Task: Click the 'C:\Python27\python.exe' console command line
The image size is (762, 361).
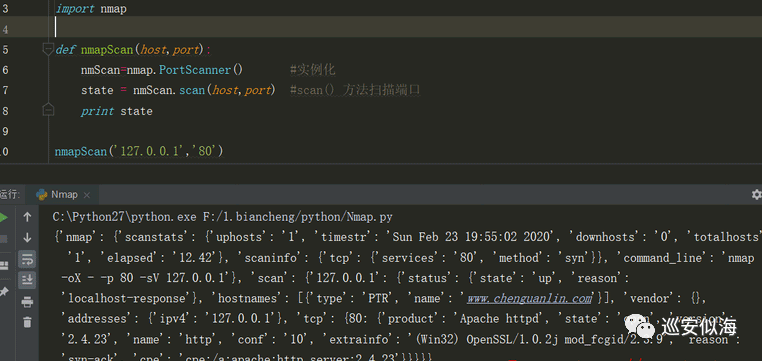Action: click(x=223, y=217)
